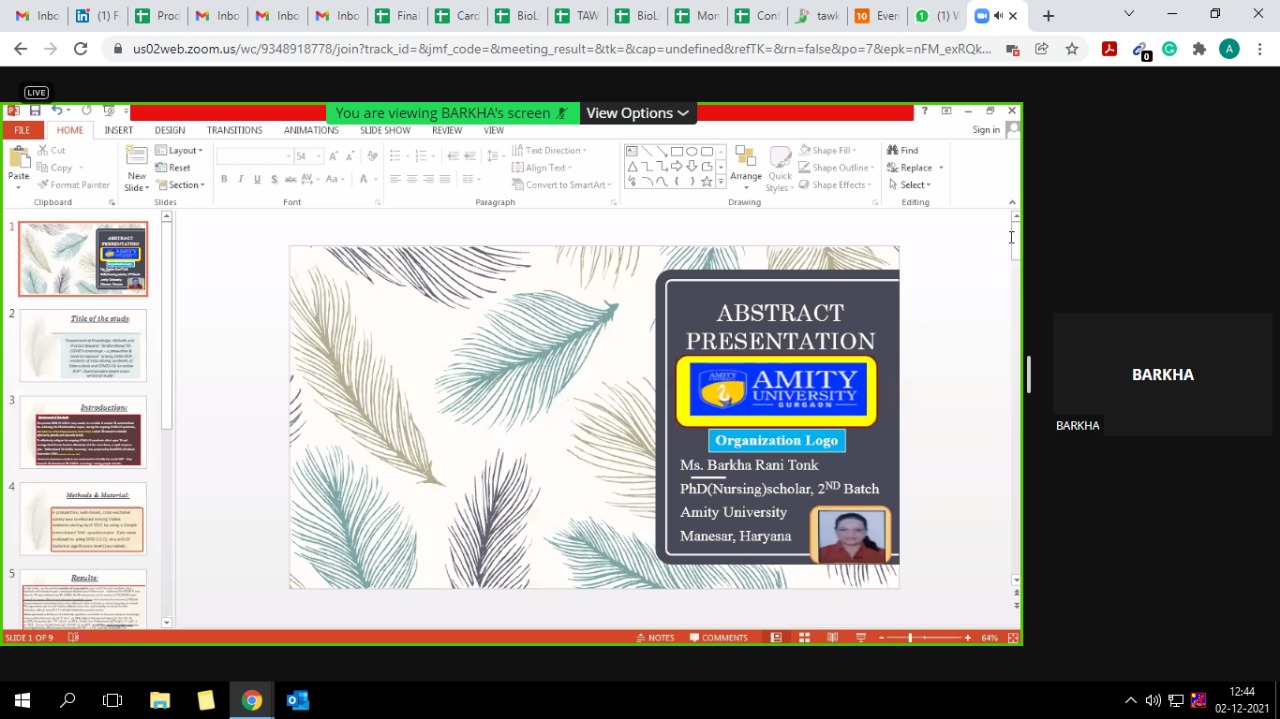Toggle text Shadow in Font group
Image resolution: width=1280 pixels, height=719 pixels.
pos(273,179)
